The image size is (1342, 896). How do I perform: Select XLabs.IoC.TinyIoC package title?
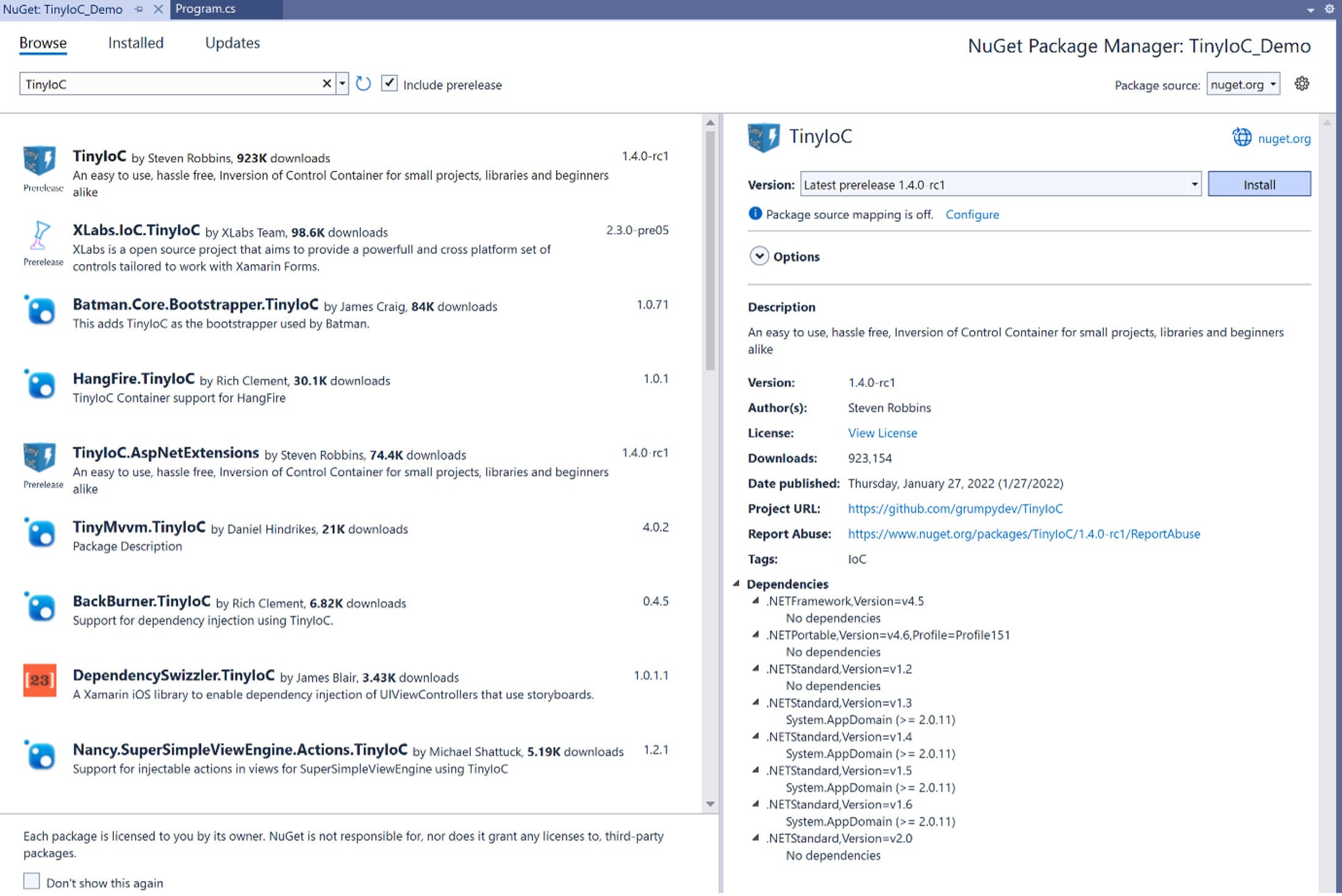(136, 230)
